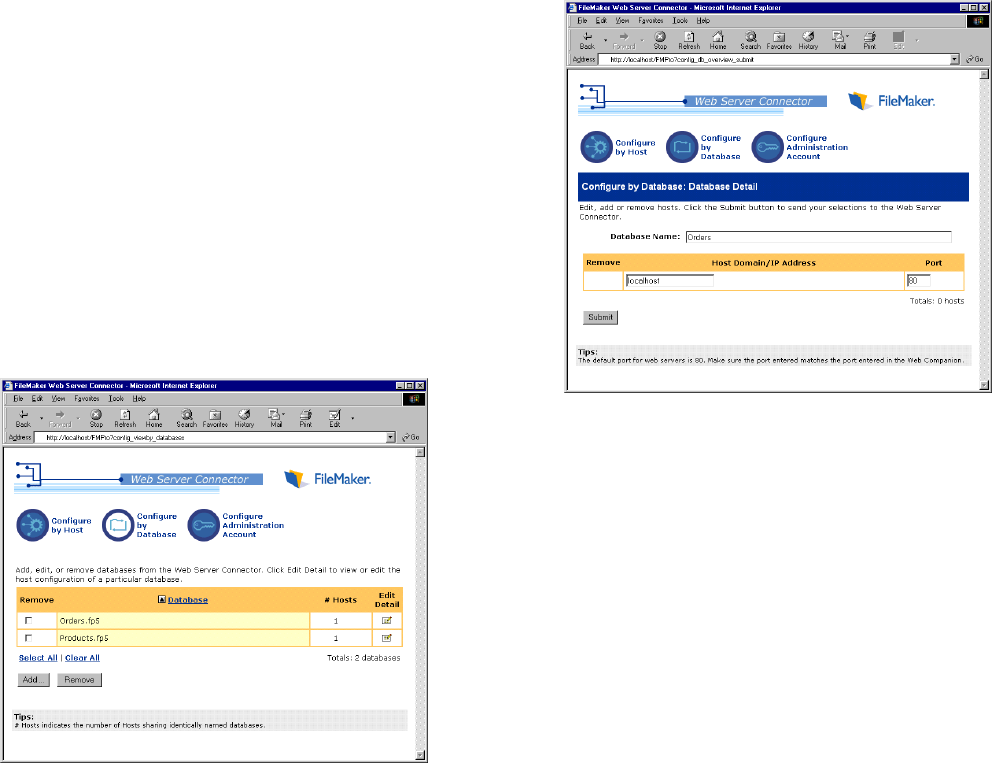Click Stop icon in database list window

96,418
